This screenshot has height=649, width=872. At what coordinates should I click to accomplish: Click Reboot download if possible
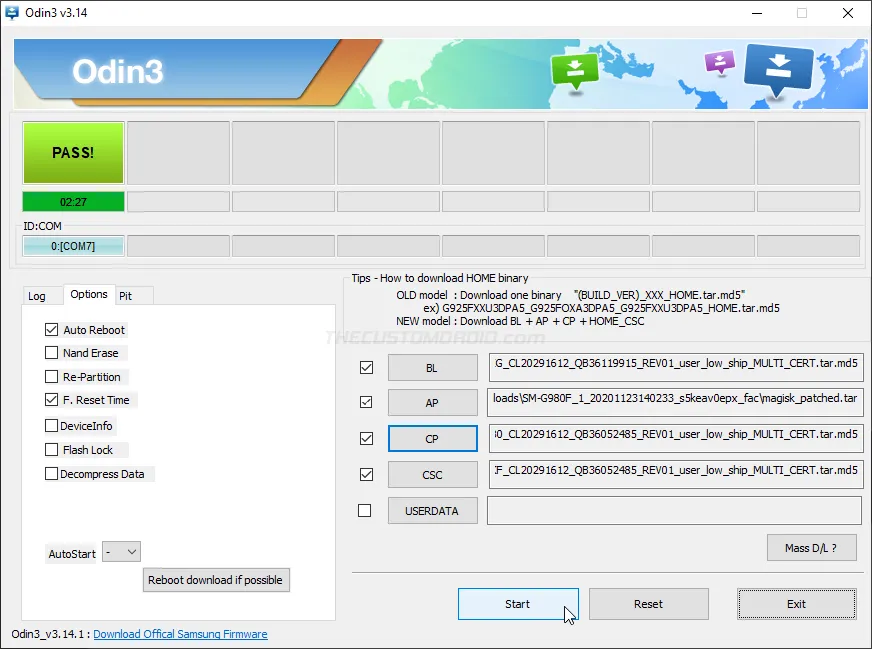216,580
